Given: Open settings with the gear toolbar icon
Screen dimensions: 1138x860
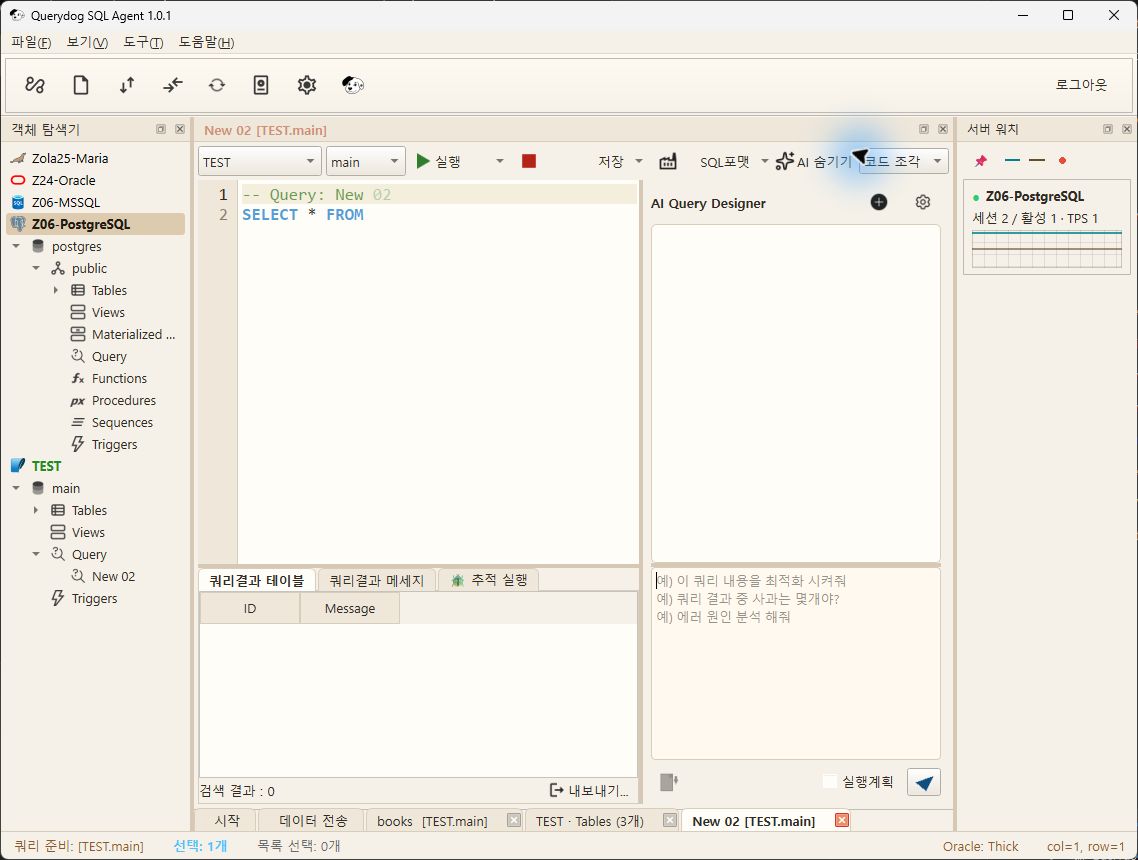Looking at the screenshot, I should (307, 85).
